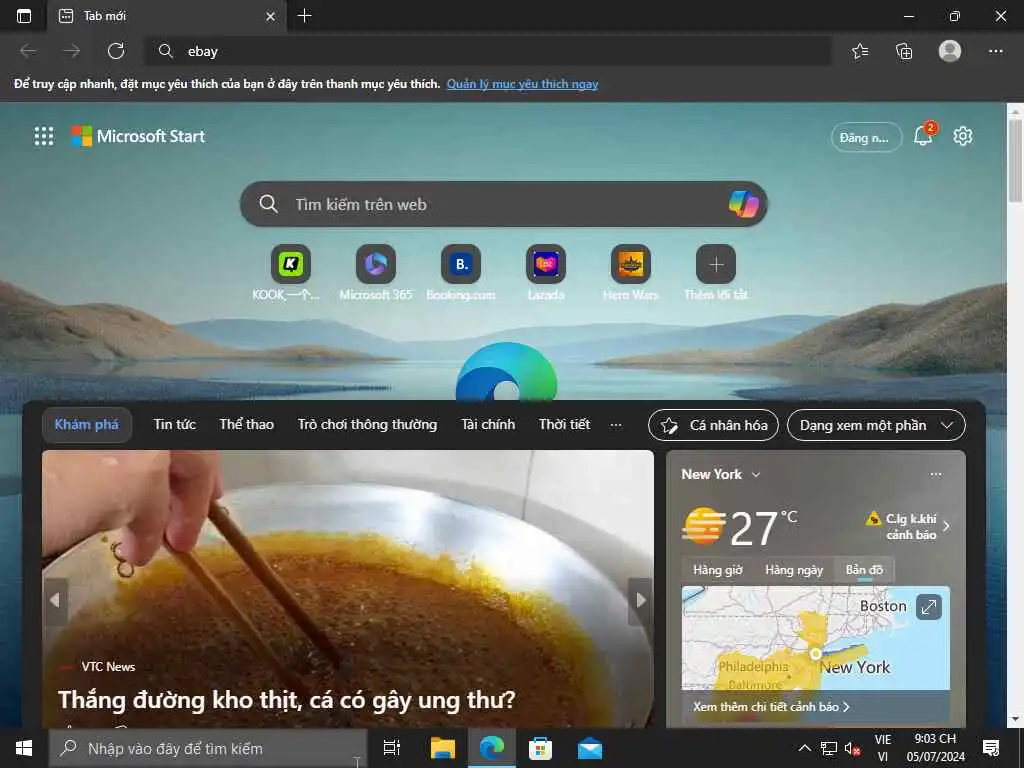Screen dimensions: 1024x768
Task: Open page settings gear icon
Action: pyautogui.click(x=963, y=136)
